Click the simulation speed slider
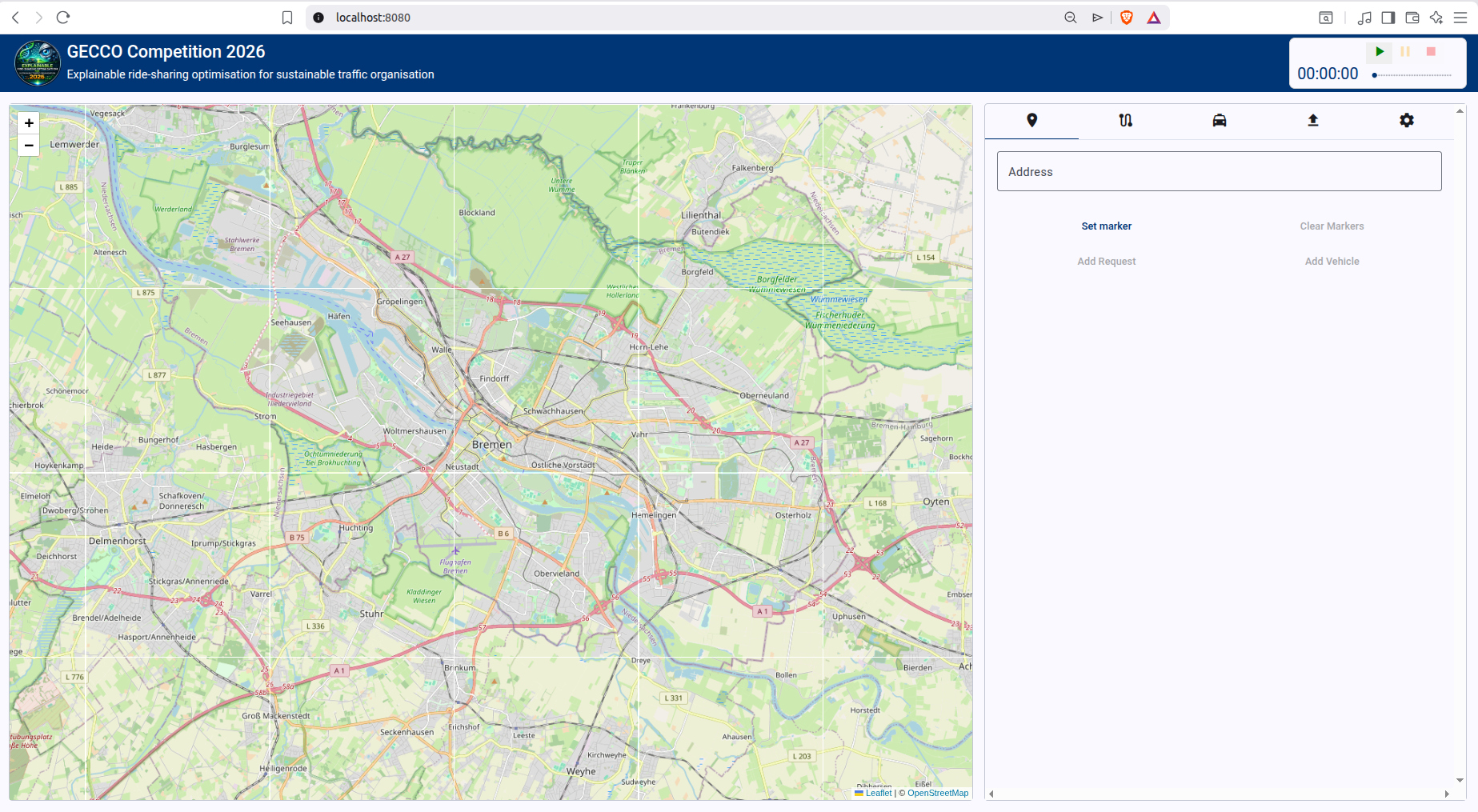The width and height of the screenshot is (1478, 812). coord(1412,75)
